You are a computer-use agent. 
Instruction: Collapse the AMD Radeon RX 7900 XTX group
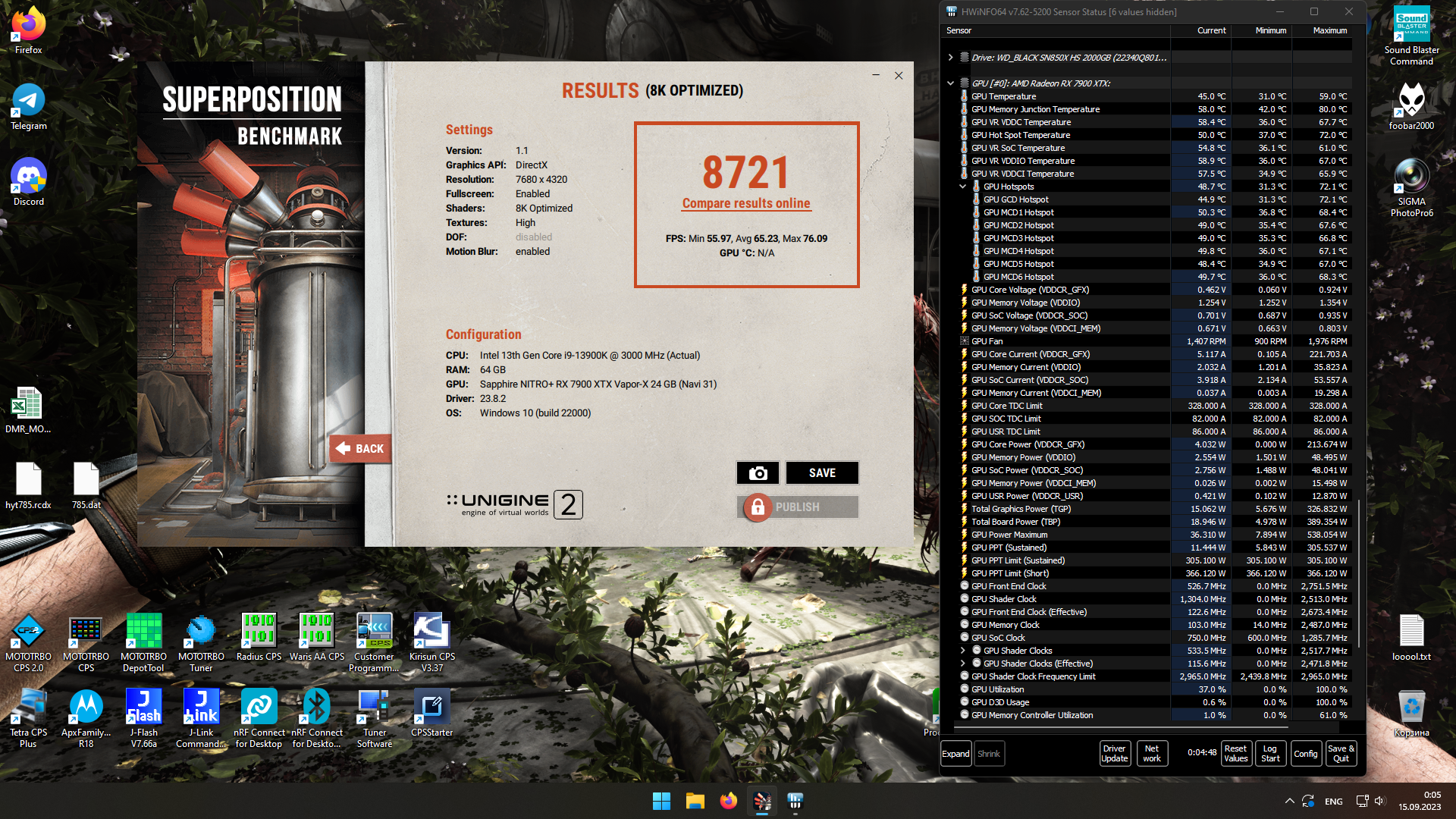(950, 83)
